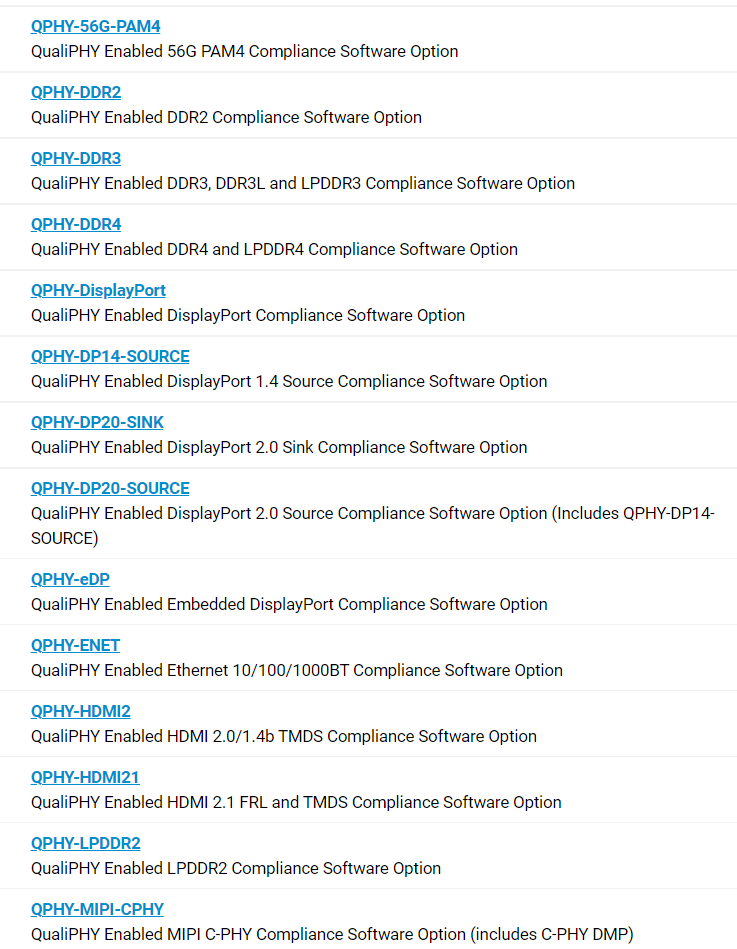
Task: Click the 56G PAM4 Compliance description text
Action: pyautogui.click(x=244, y=51)
